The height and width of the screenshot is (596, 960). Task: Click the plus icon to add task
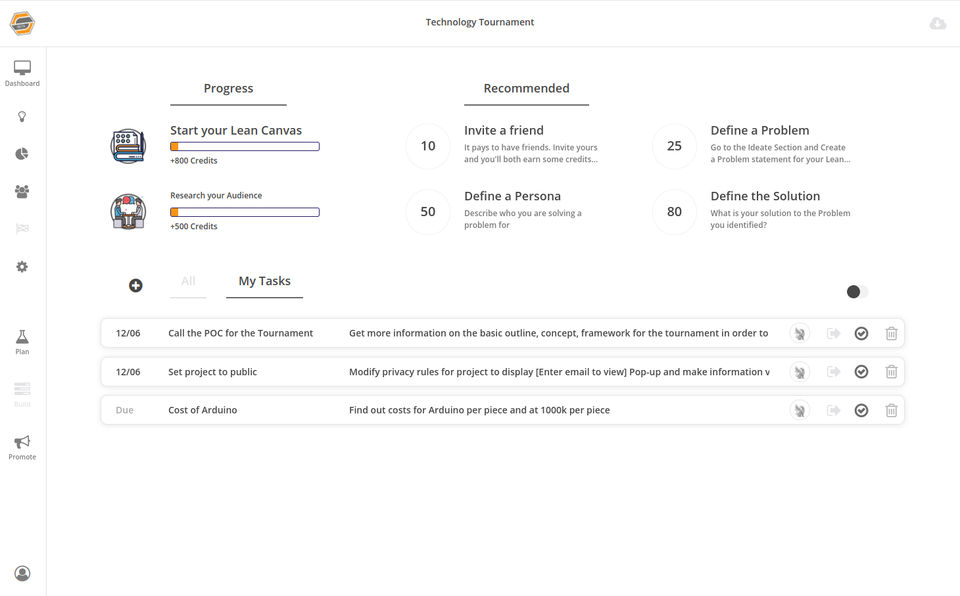coord(136,286)
